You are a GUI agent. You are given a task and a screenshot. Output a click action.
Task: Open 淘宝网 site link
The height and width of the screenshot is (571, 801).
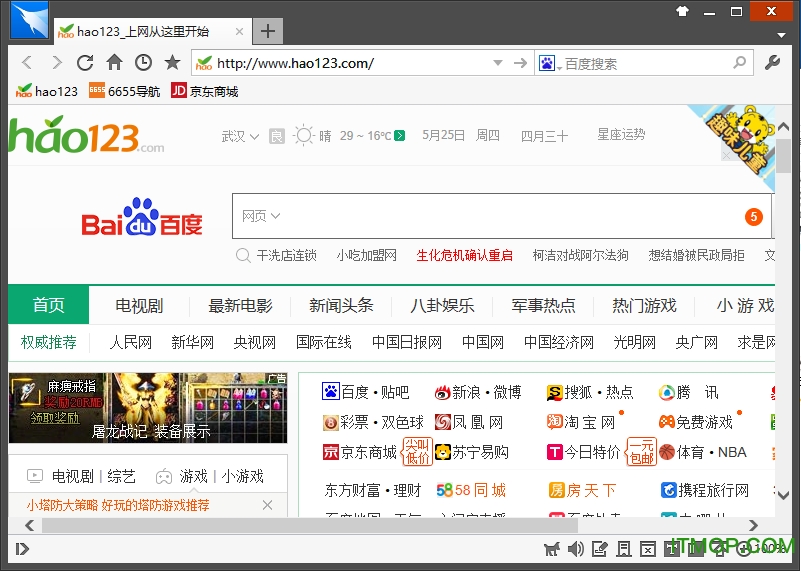[581, 422]
